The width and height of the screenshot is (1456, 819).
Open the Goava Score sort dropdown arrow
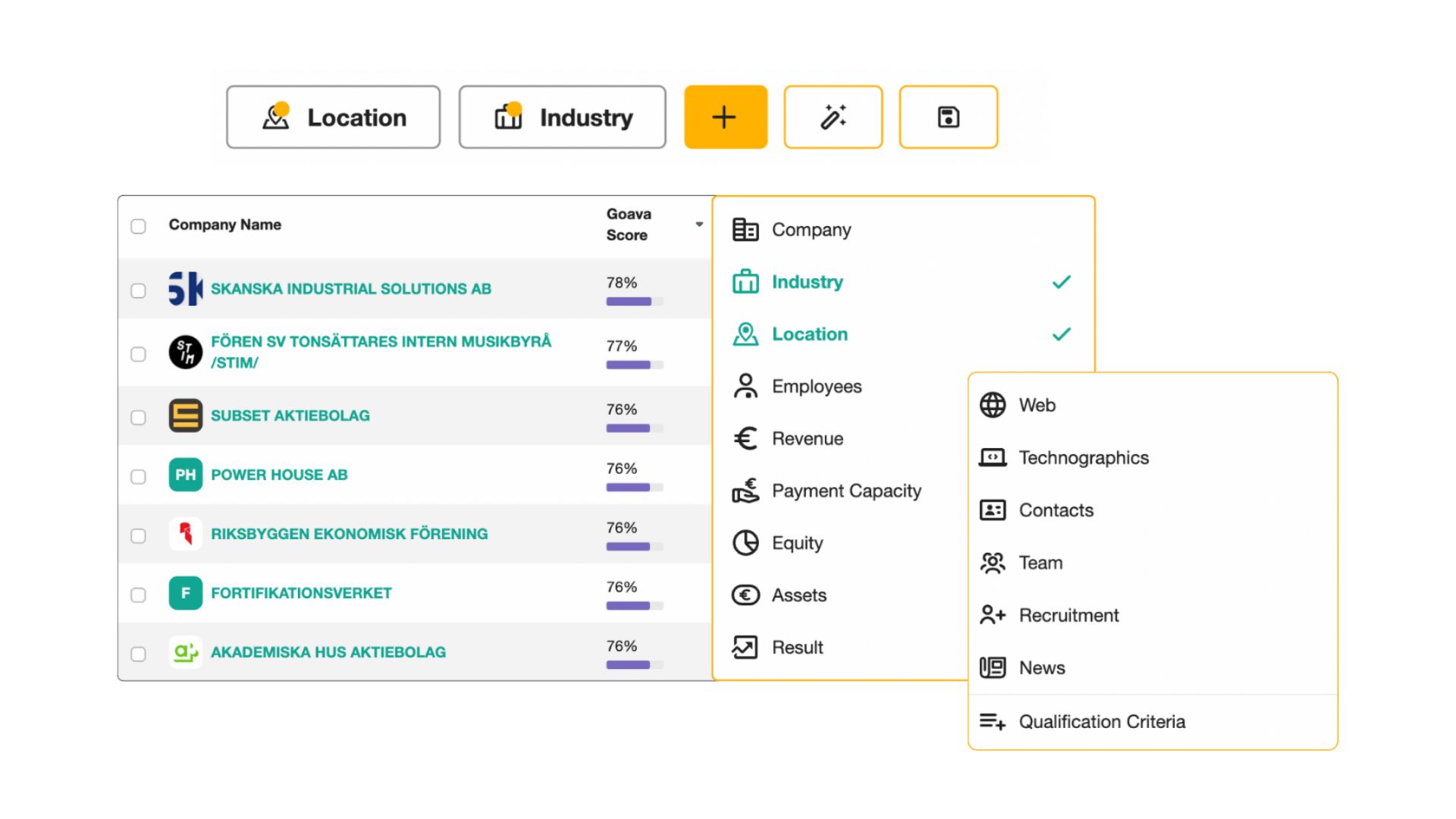(699, 224)
